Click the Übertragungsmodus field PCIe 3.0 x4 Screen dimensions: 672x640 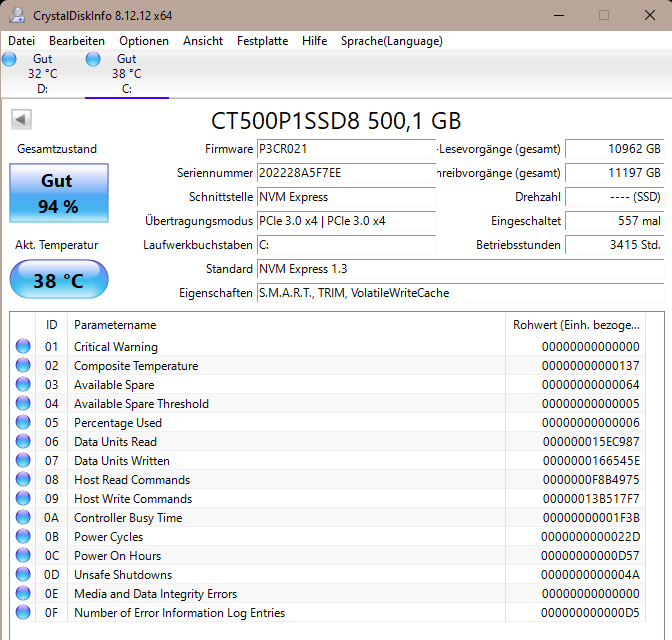click(346, 221)
